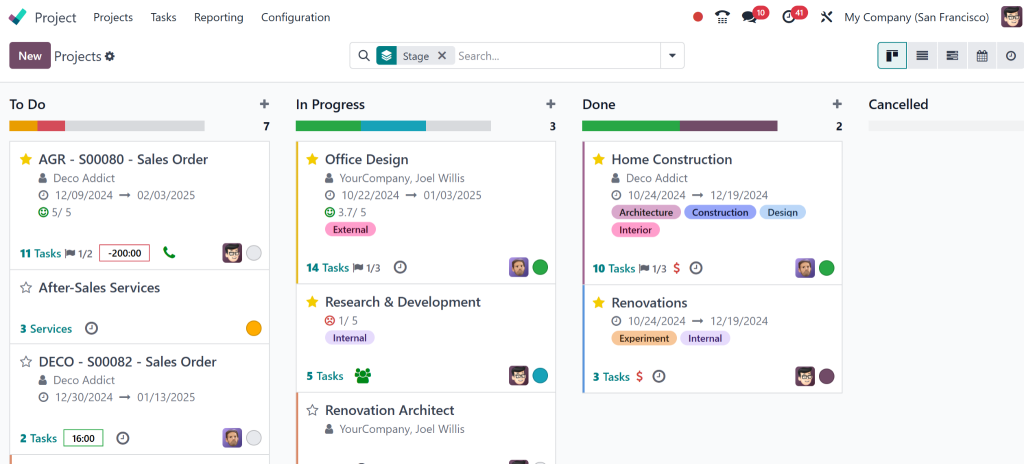Image resolution: width=1024 pixels, height=464 pixels.
Task: Open the grey status dropdown on DECO - S00082
Action: (x=254, y=438)
